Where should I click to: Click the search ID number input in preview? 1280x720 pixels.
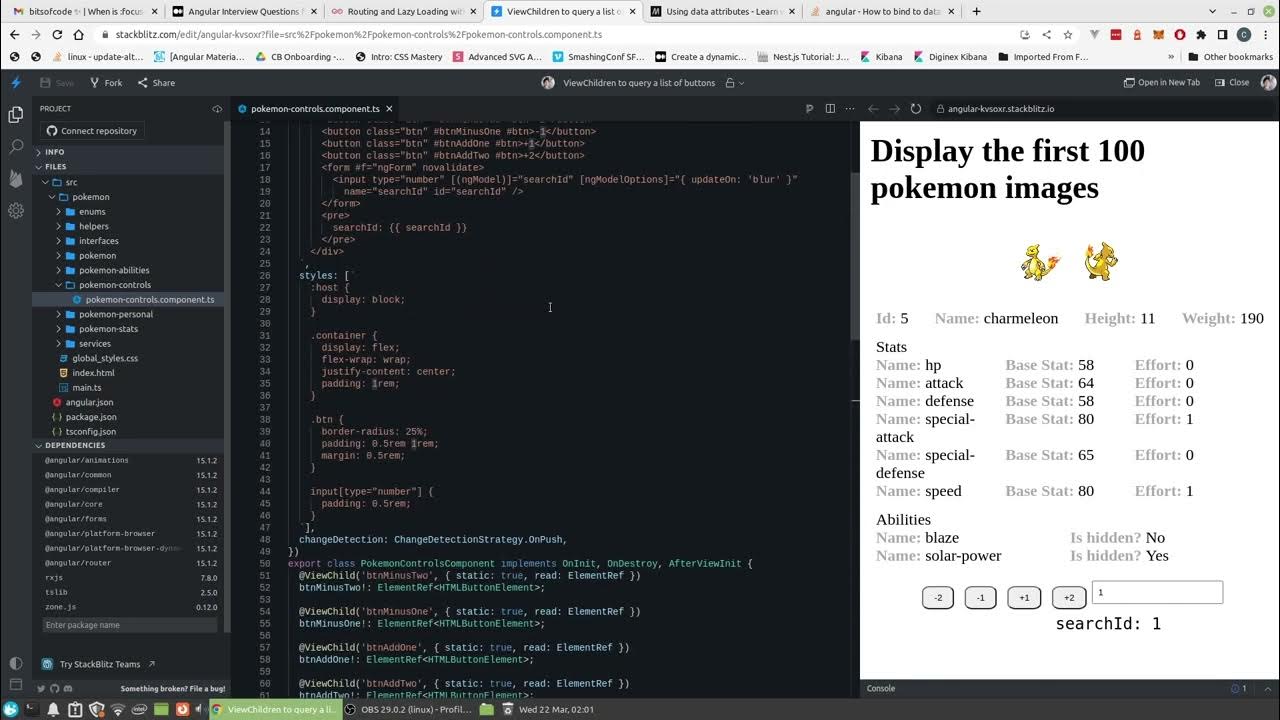click(x=1157, y=593)
